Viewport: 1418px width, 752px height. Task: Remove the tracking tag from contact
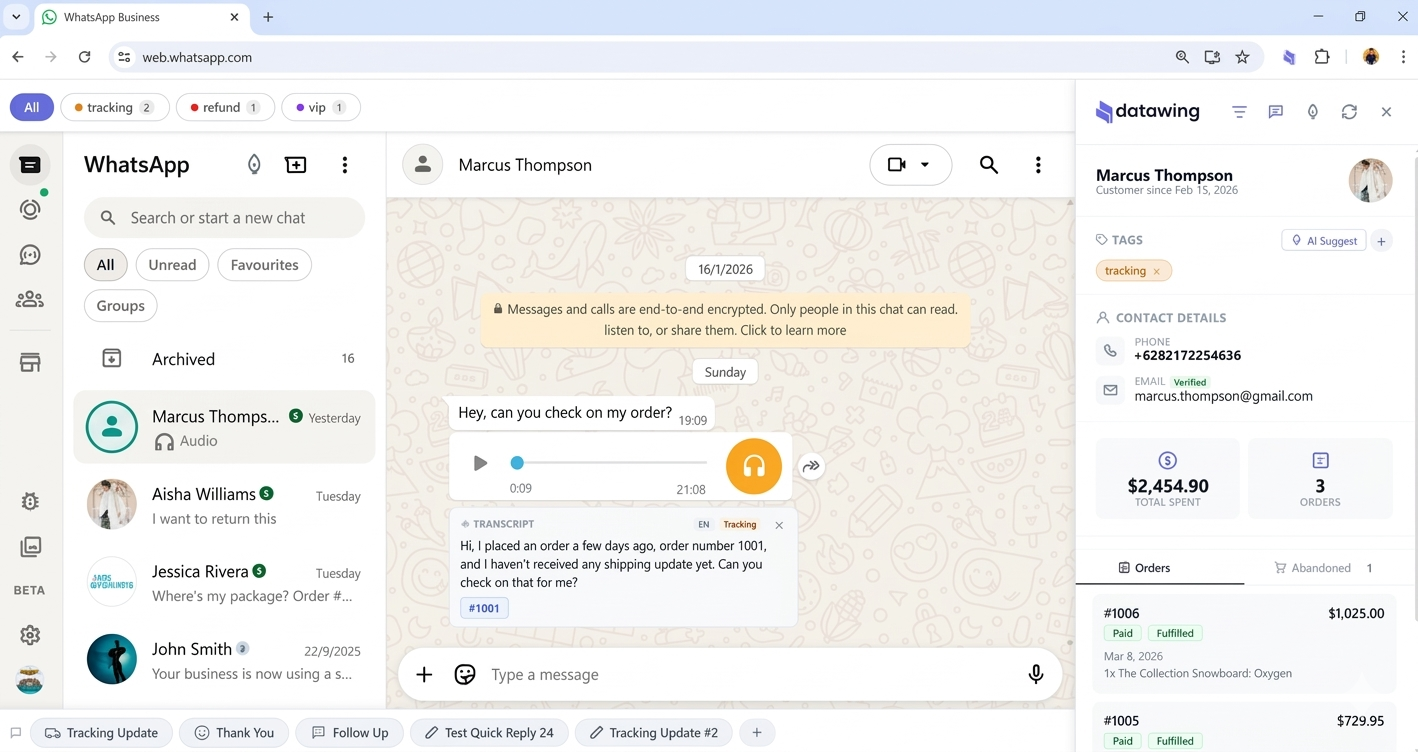point(1156,272)
